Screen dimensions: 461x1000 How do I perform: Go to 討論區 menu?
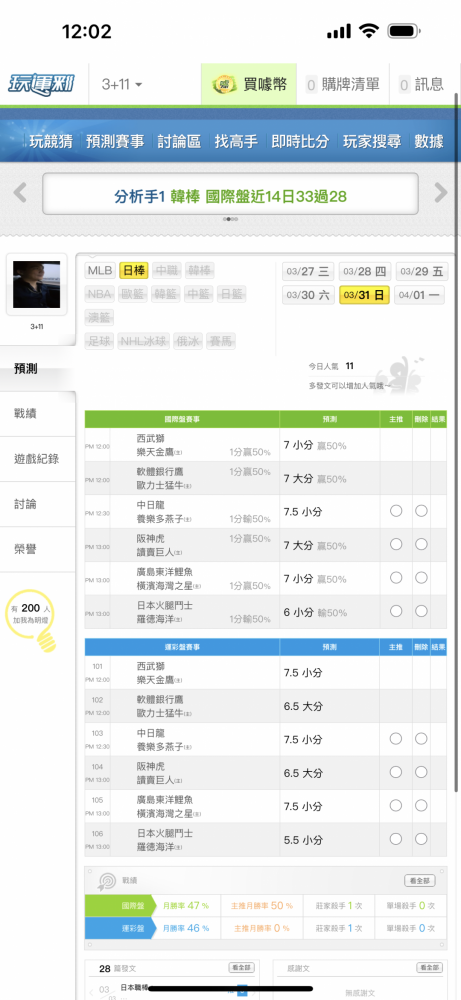click(179, 141)
